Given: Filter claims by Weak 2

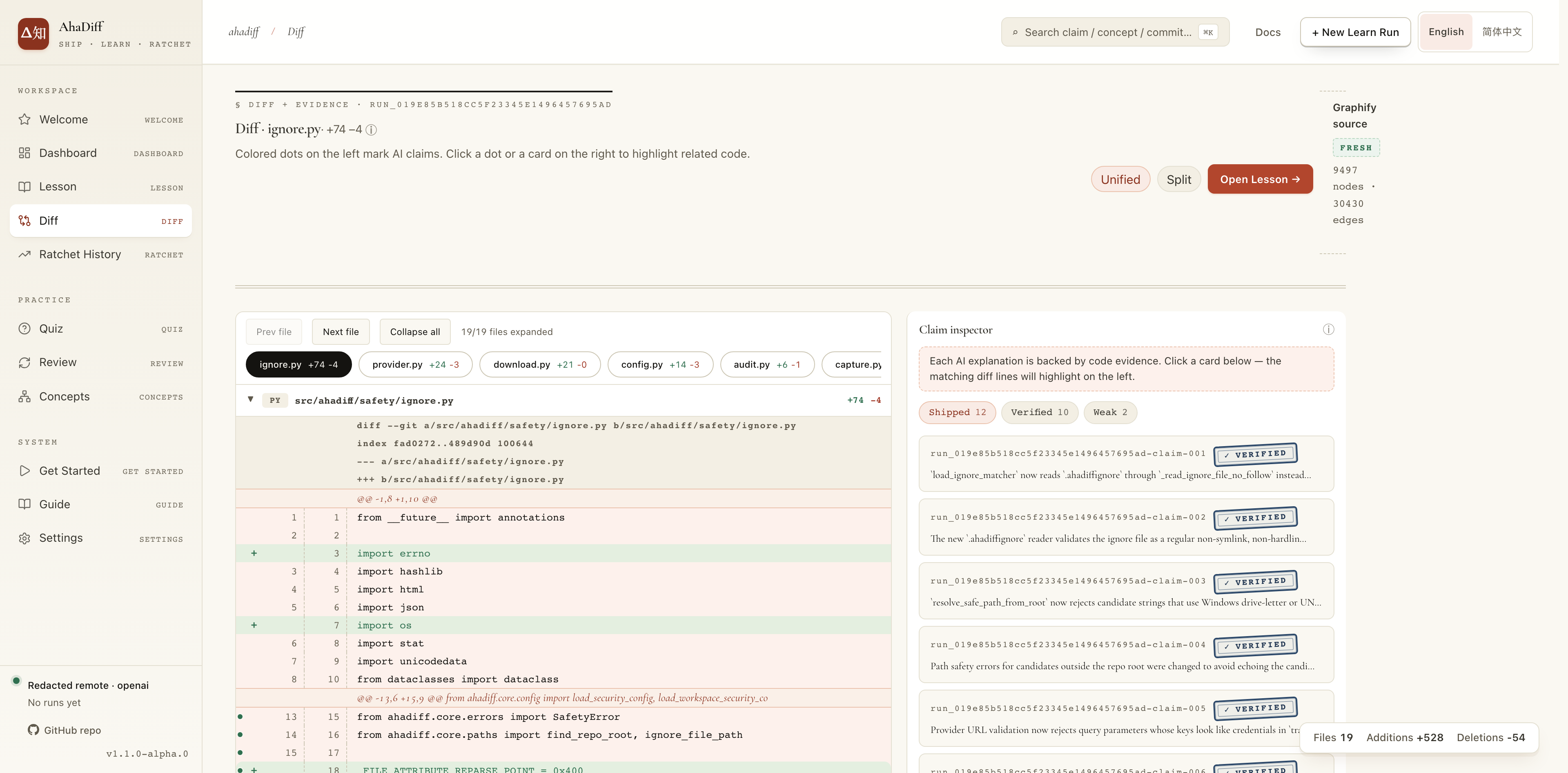Looking at the screenshot, I should coord(1110,412).
